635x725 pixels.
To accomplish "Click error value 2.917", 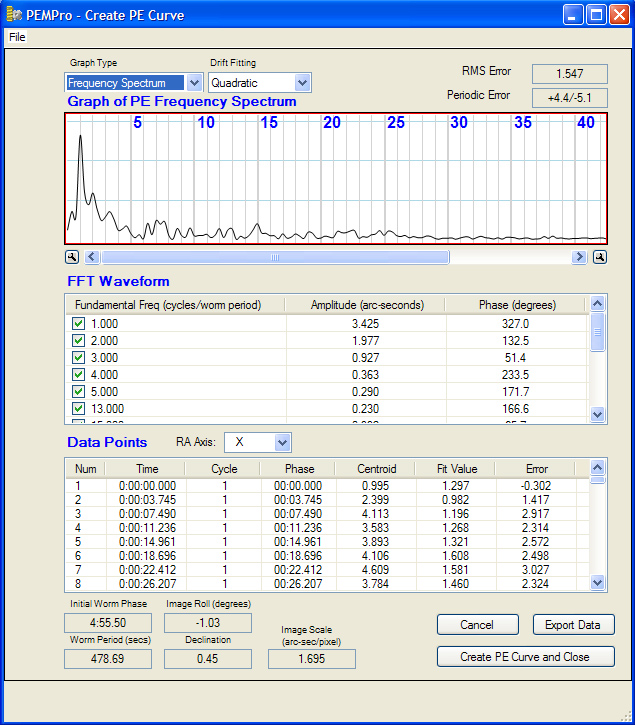I will 536,514.
